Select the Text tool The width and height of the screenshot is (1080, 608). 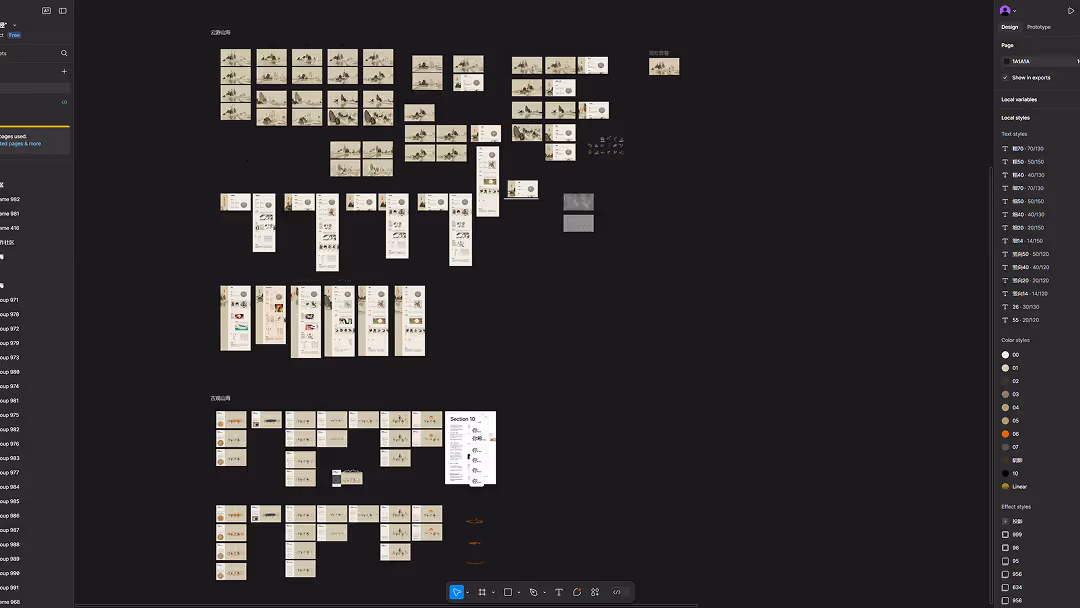click(558, 591)
